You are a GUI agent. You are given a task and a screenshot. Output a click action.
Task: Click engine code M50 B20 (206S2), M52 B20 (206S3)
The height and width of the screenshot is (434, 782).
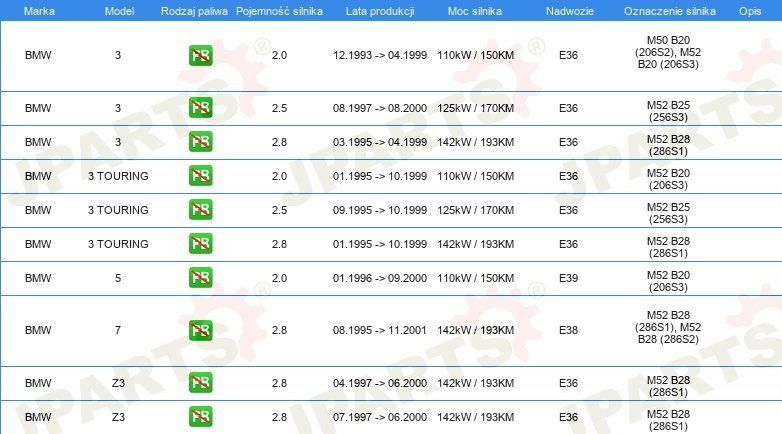click(x=668, y=52)
